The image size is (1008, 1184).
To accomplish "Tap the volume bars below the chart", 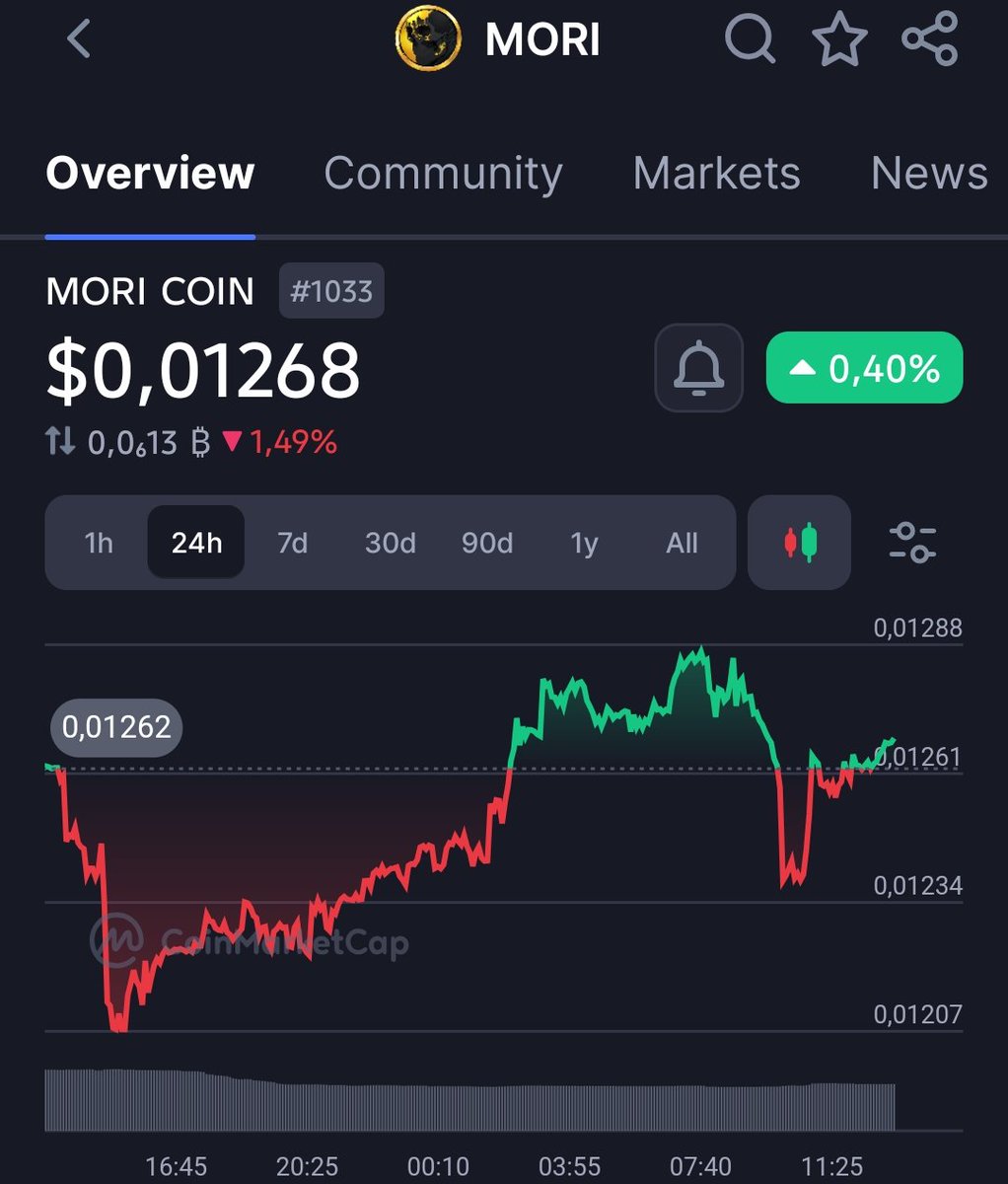I will [470, 1099].
